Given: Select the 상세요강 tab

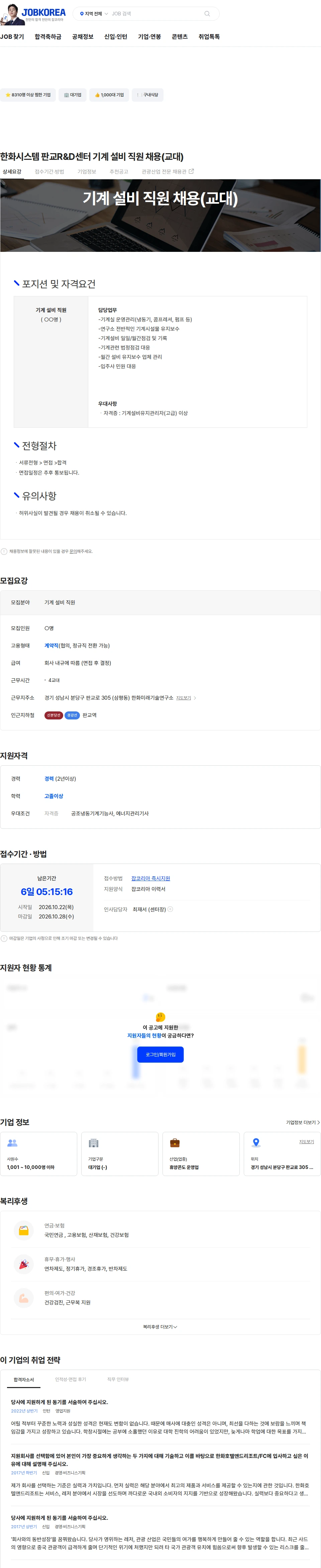Looking at the screenshot, I should (12, 172).
